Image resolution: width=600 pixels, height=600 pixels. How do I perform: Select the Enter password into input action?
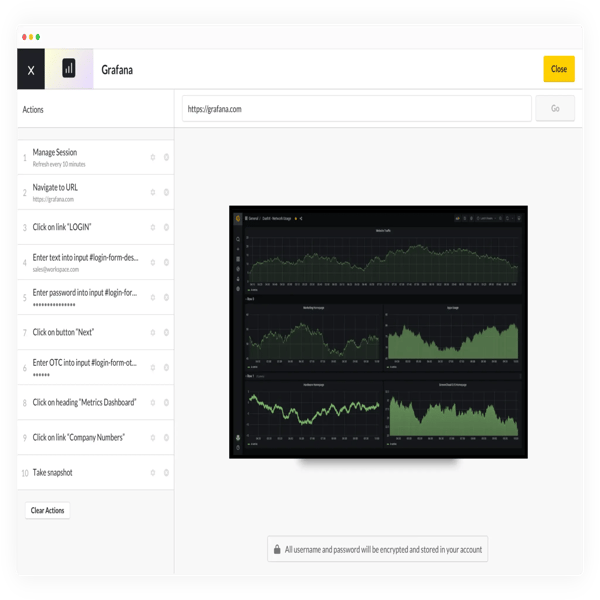pyautogui.click(x=96, y=297)
